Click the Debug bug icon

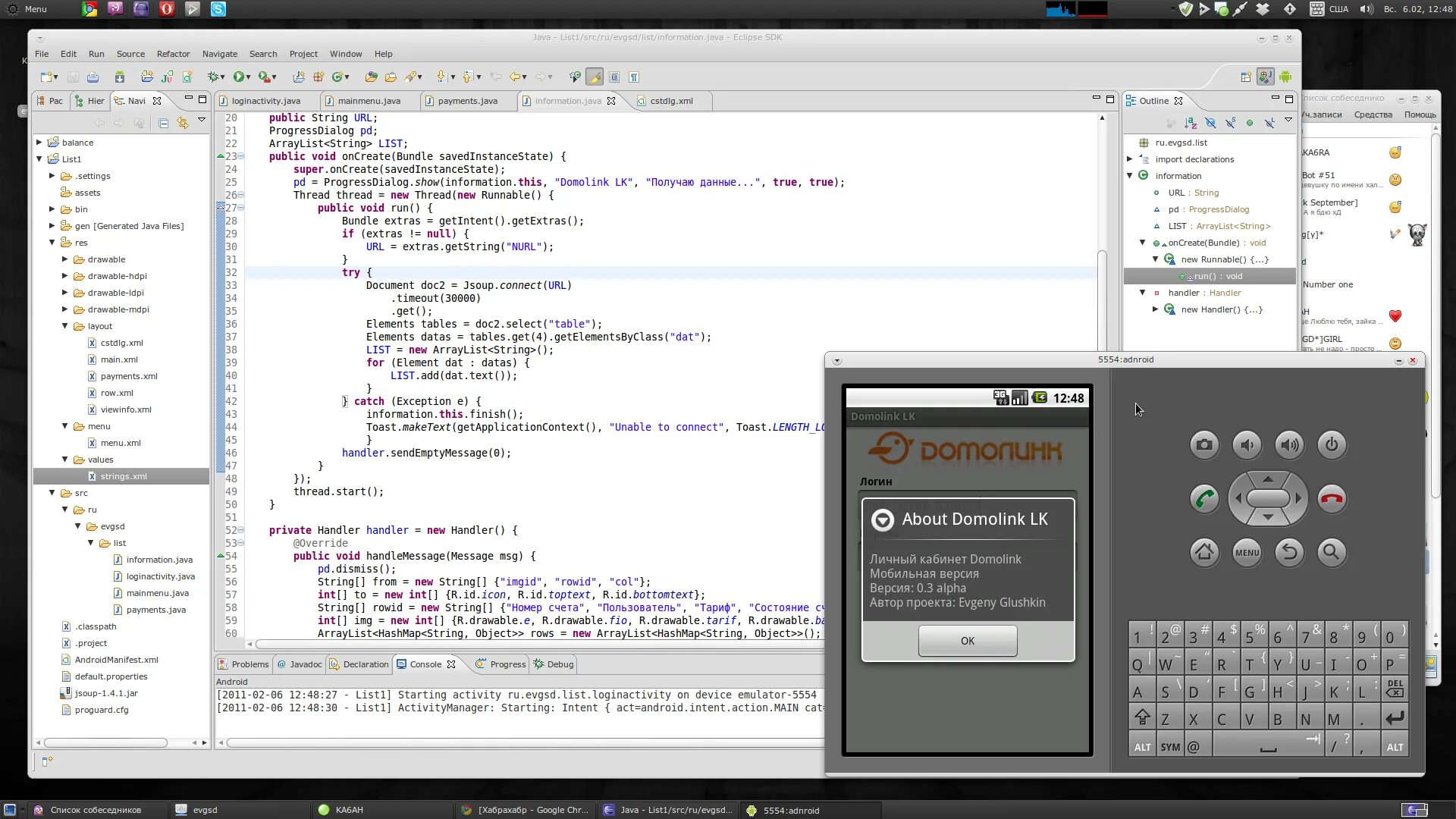[x=214, y=77]
